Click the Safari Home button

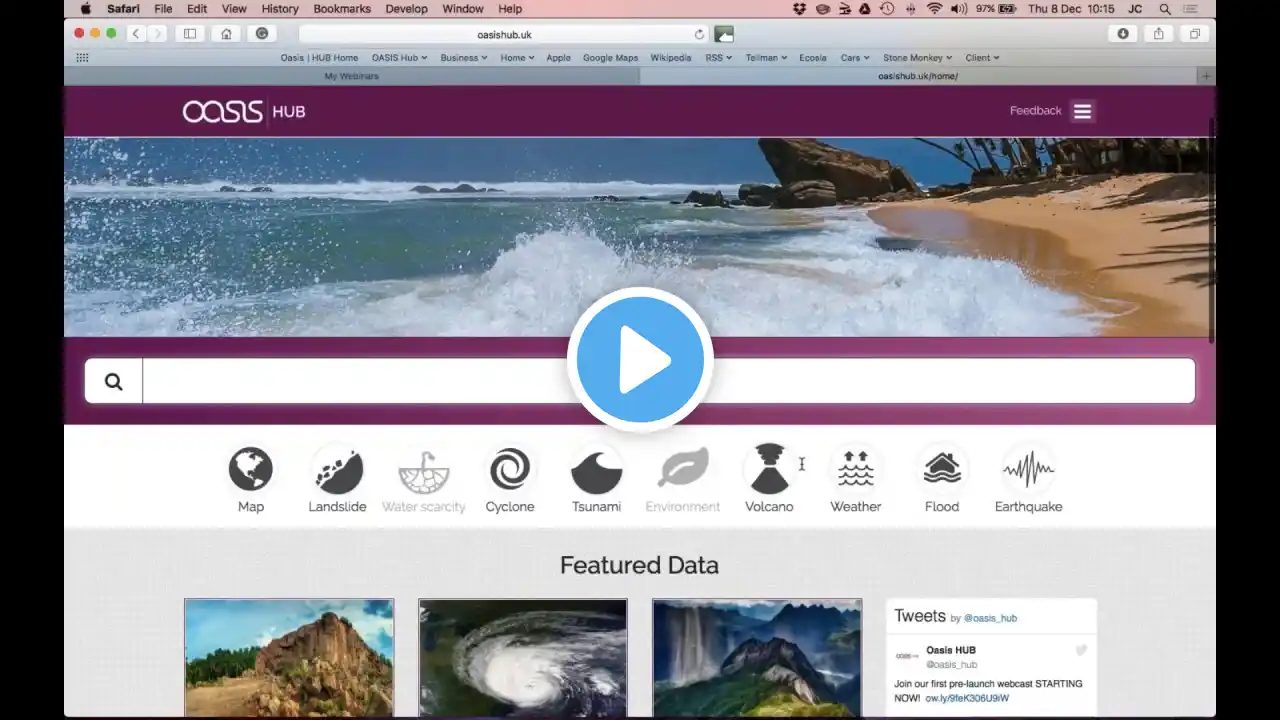coord(226,34)
